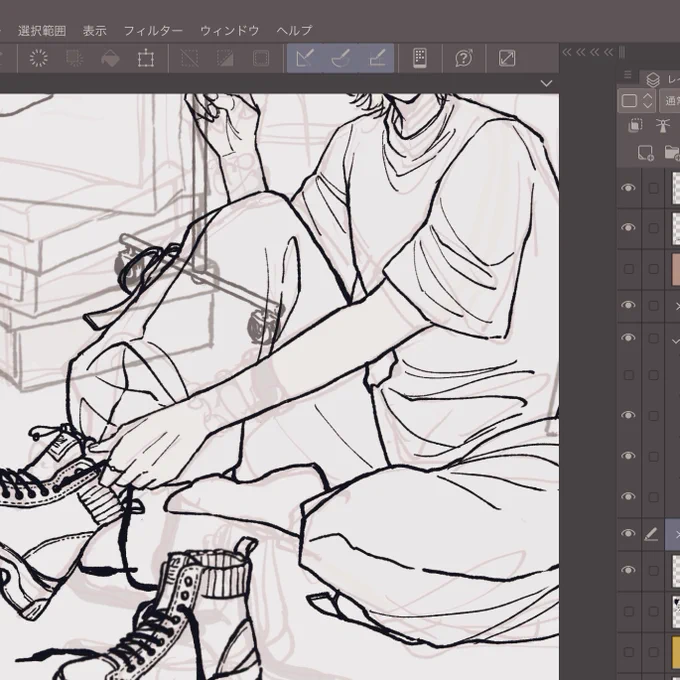680x680 pixels.
Task: Expand the collapsed folder with > arrow
Action: 677,306
